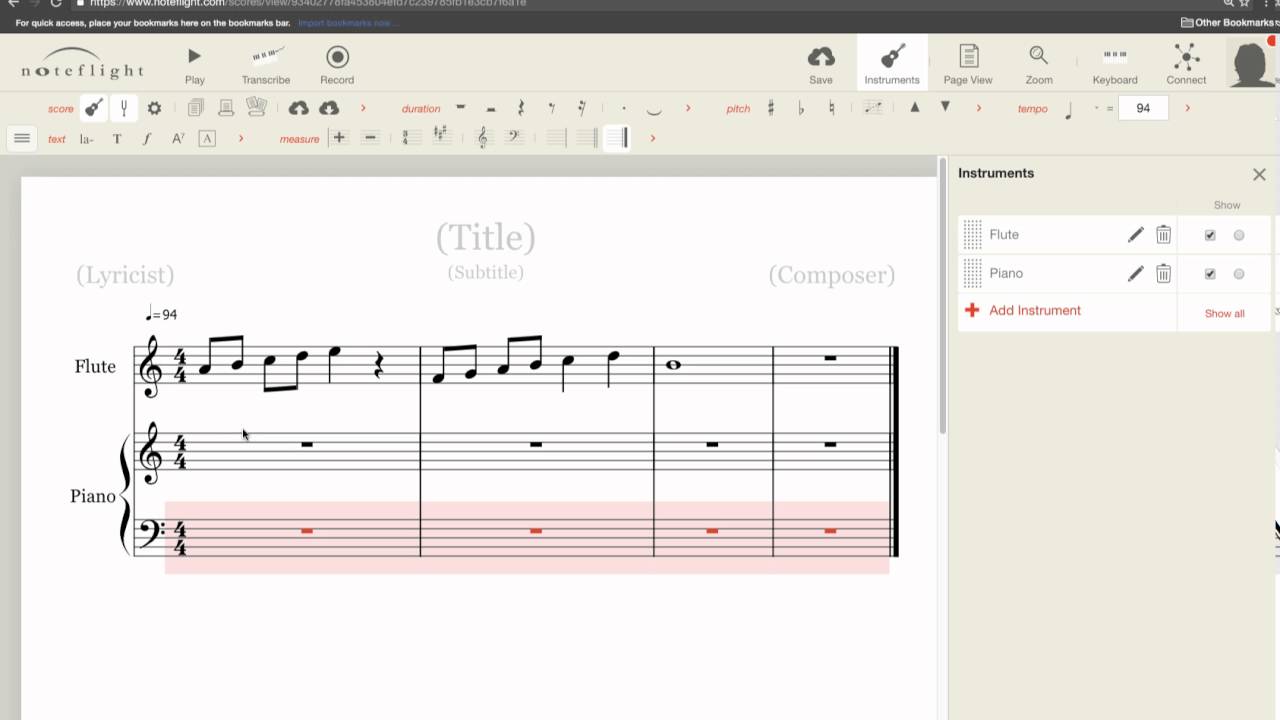Expand more tempo tools with the chevron

pyautogui.click(x=1187, y=108)
